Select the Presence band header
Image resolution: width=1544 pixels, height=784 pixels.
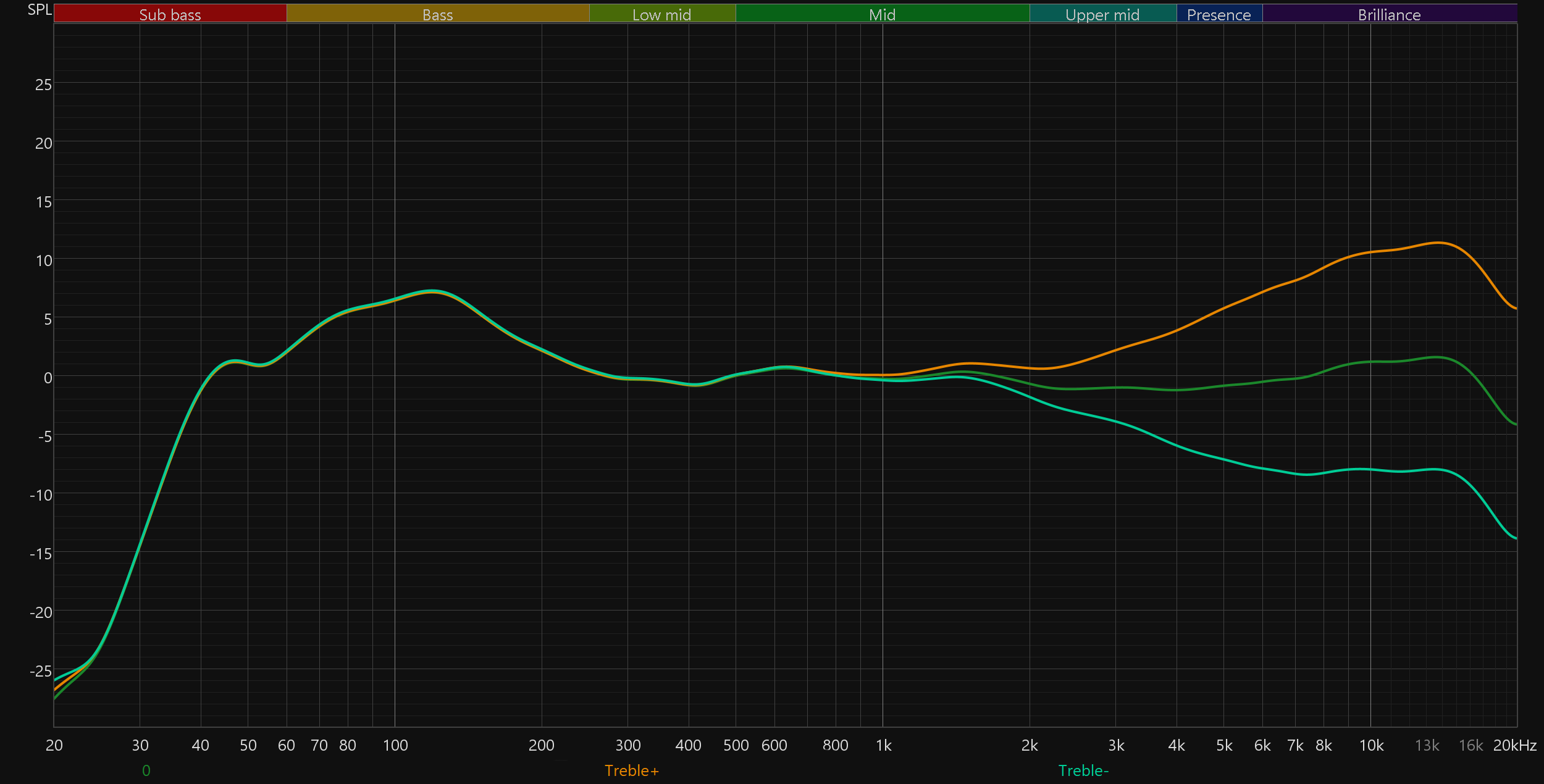(x=1219, y=14)
